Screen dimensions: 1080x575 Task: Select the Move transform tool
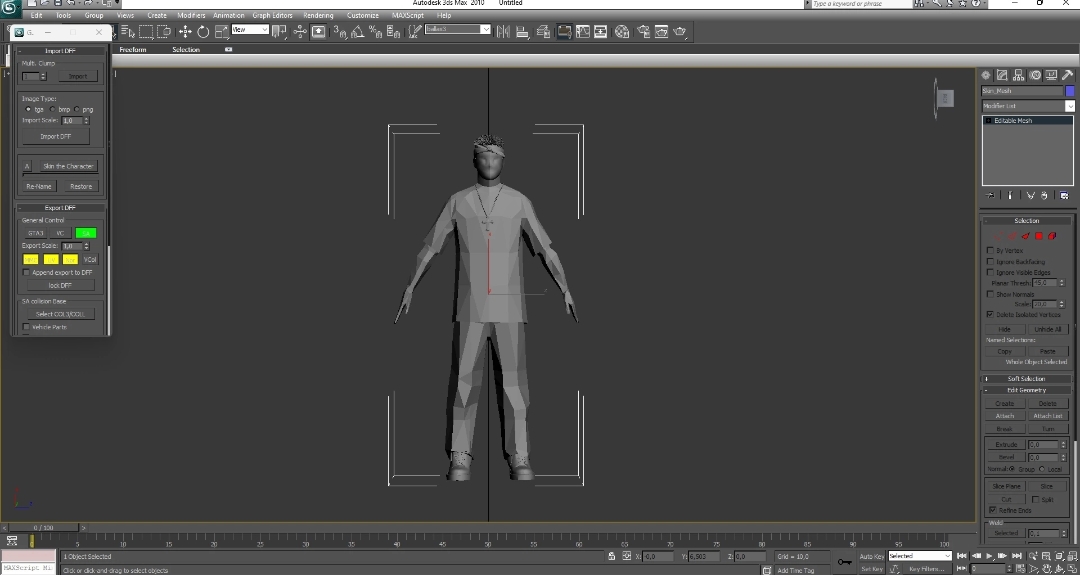pyautogui.click(x=185, y=32)
